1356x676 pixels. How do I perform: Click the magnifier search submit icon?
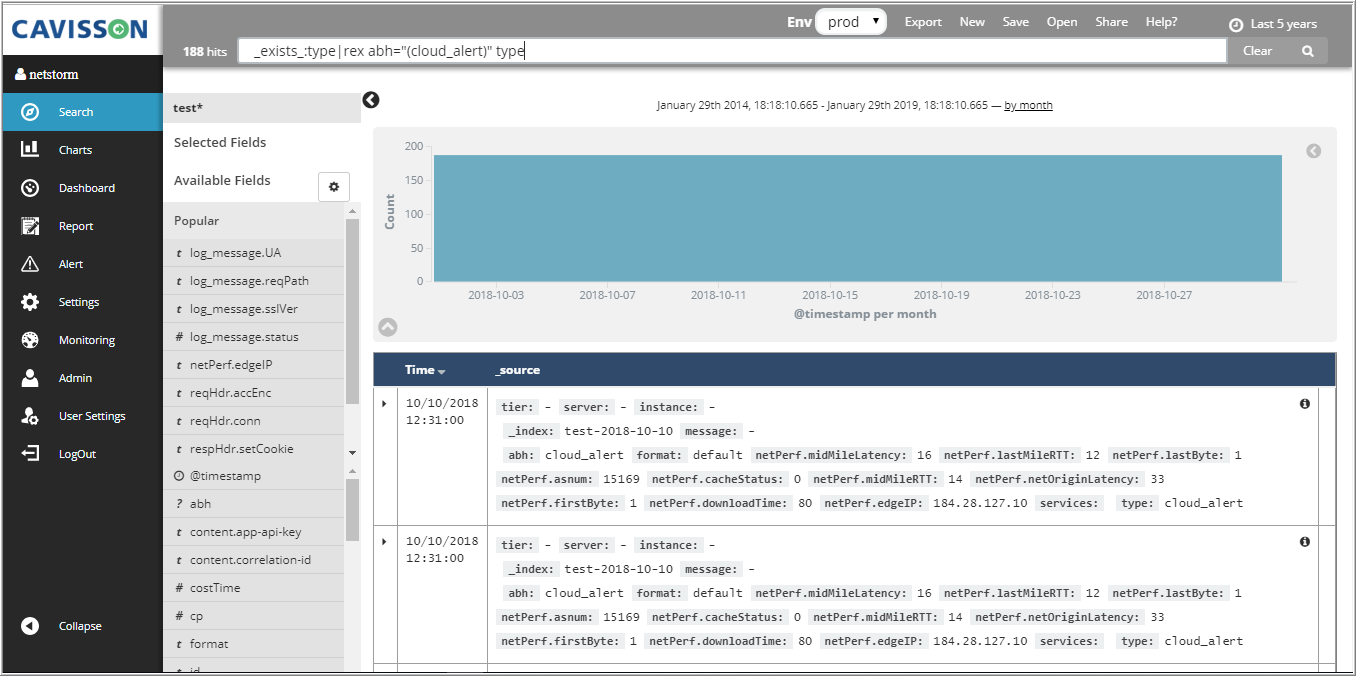(x=1307, y=51)
